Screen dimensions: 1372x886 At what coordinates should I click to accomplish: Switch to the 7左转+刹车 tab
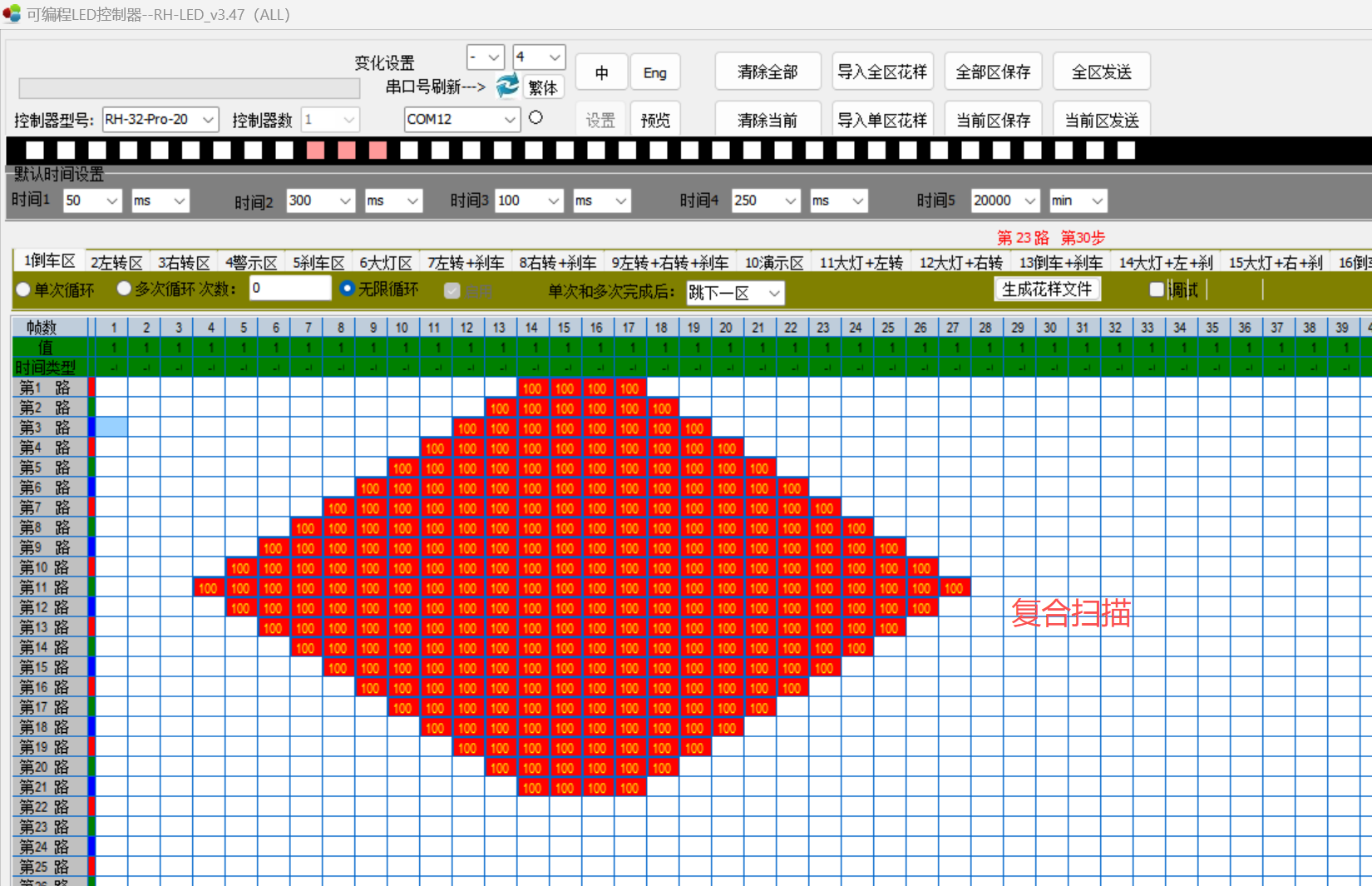pyautogui.click(x=466, y=261)
